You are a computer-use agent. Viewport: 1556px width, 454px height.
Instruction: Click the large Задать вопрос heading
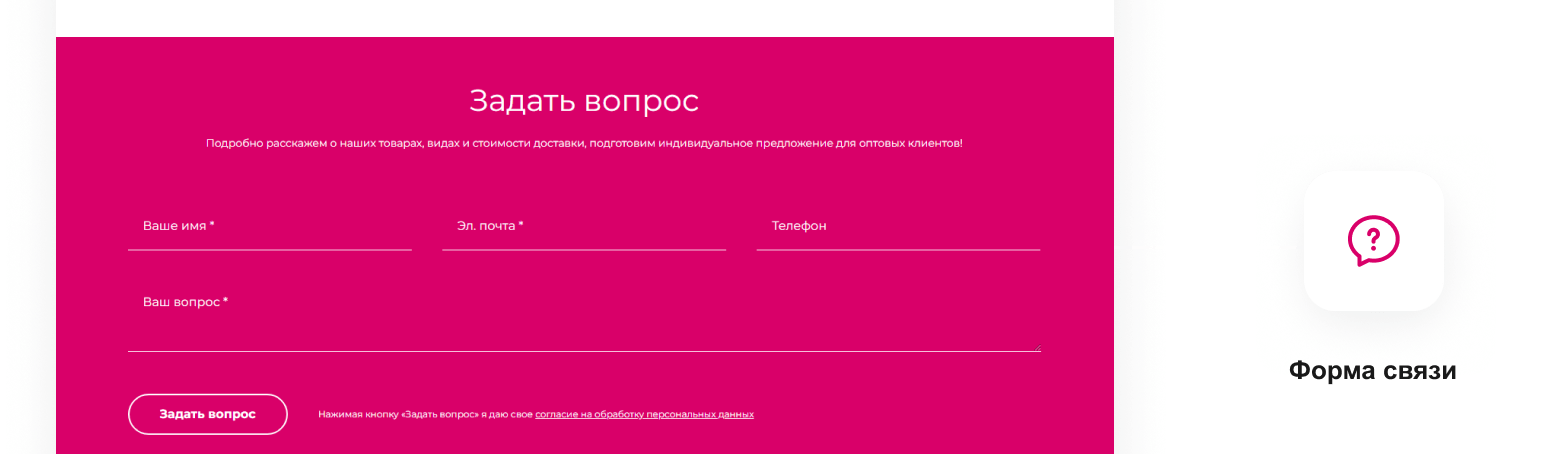[583, 101]
